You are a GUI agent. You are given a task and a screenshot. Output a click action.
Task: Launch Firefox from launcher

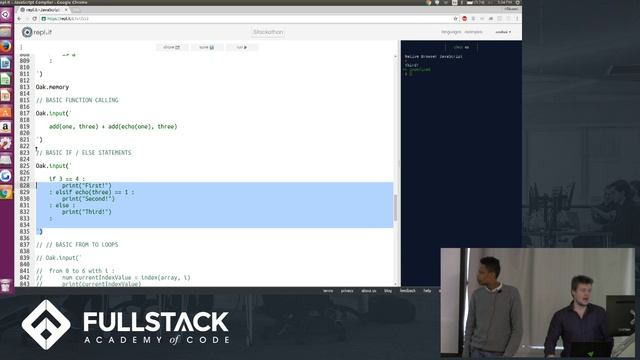(6, 47)
